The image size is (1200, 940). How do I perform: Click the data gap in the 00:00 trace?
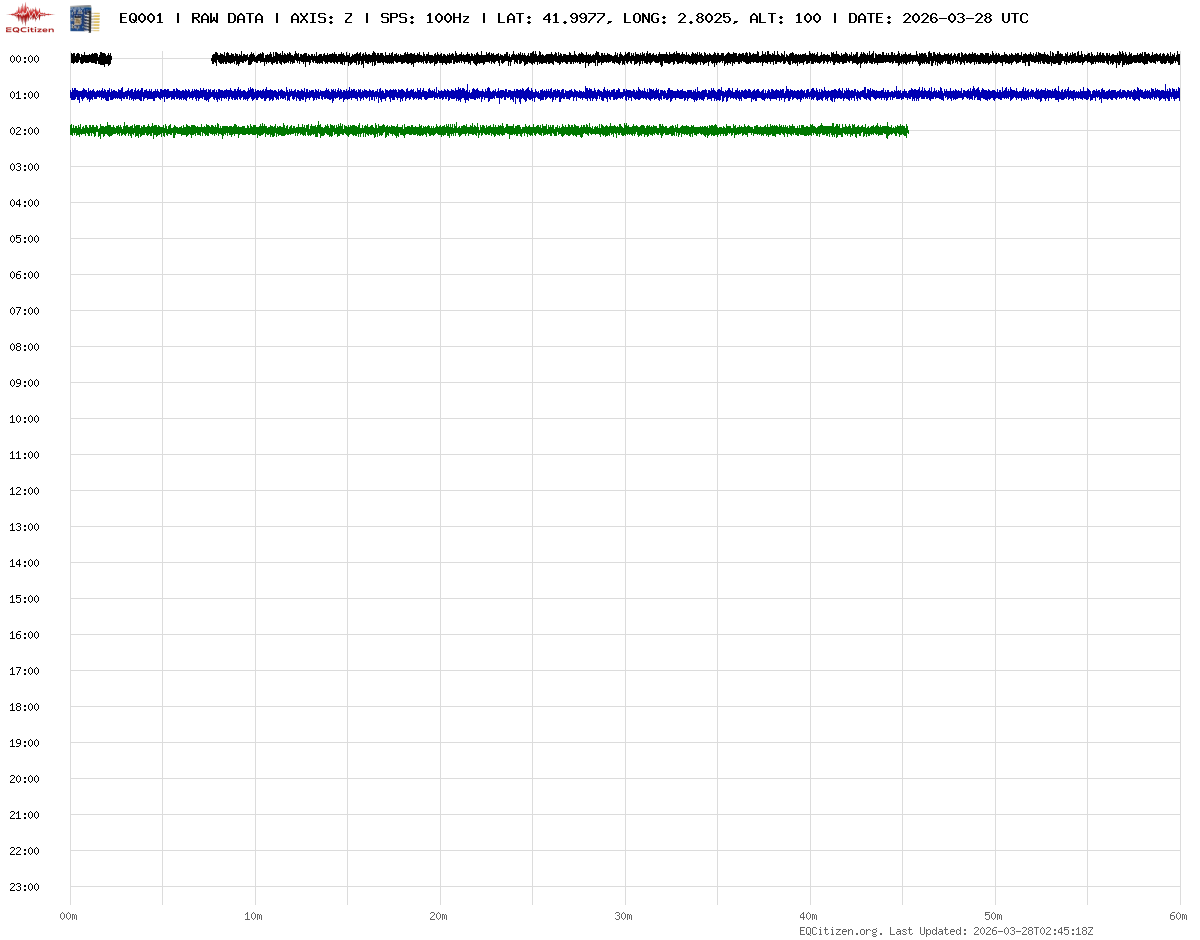click(x=161, y=59)
